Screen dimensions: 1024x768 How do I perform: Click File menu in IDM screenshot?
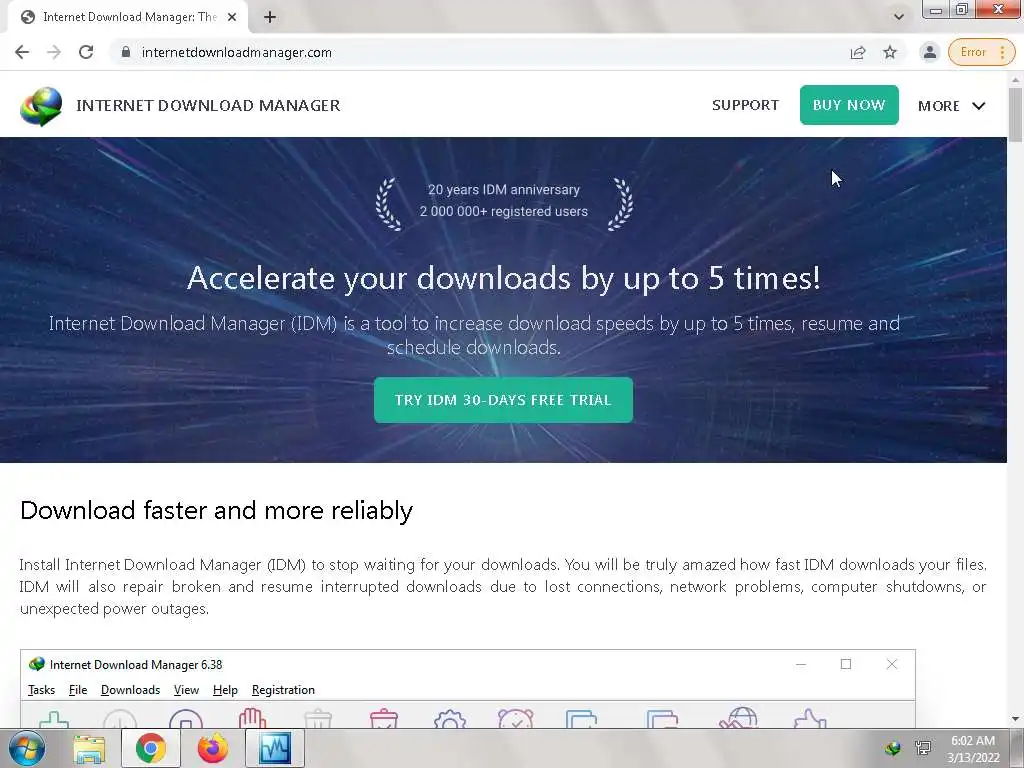[x=78, y=690]
